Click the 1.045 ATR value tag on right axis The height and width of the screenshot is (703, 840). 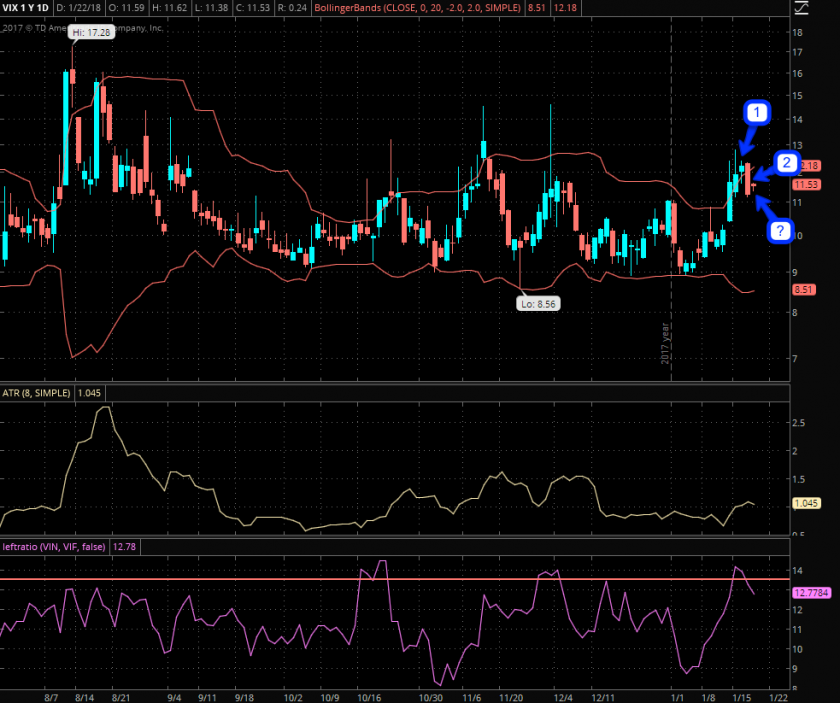point(806,503)
